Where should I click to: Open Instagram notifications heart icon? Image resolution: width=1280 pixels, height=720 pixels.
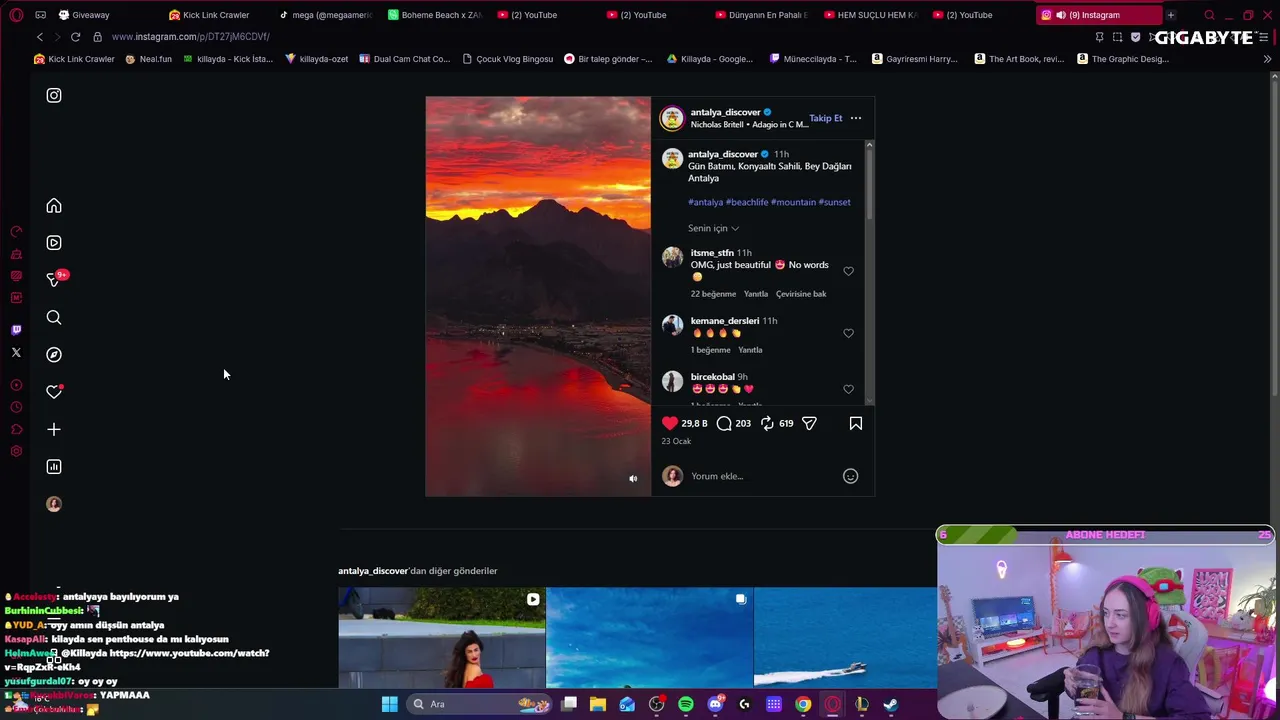54,392
